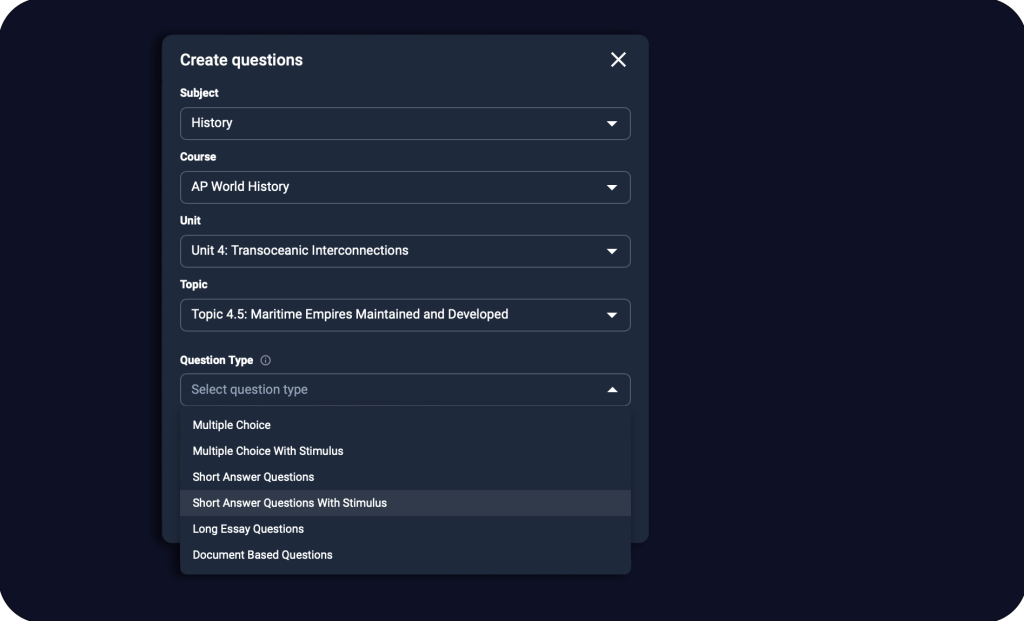Pick Short Answer Questions option
The width and height of the screenshot is (1024, 621).
253,477
